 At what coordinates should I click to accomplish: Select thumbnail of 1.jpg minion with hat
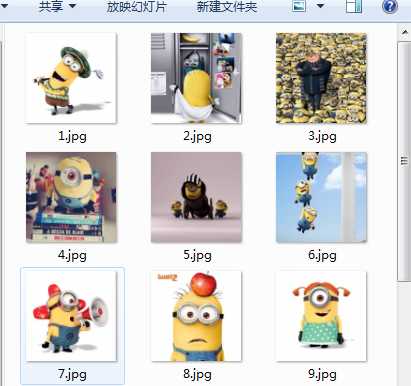(71, 78)
